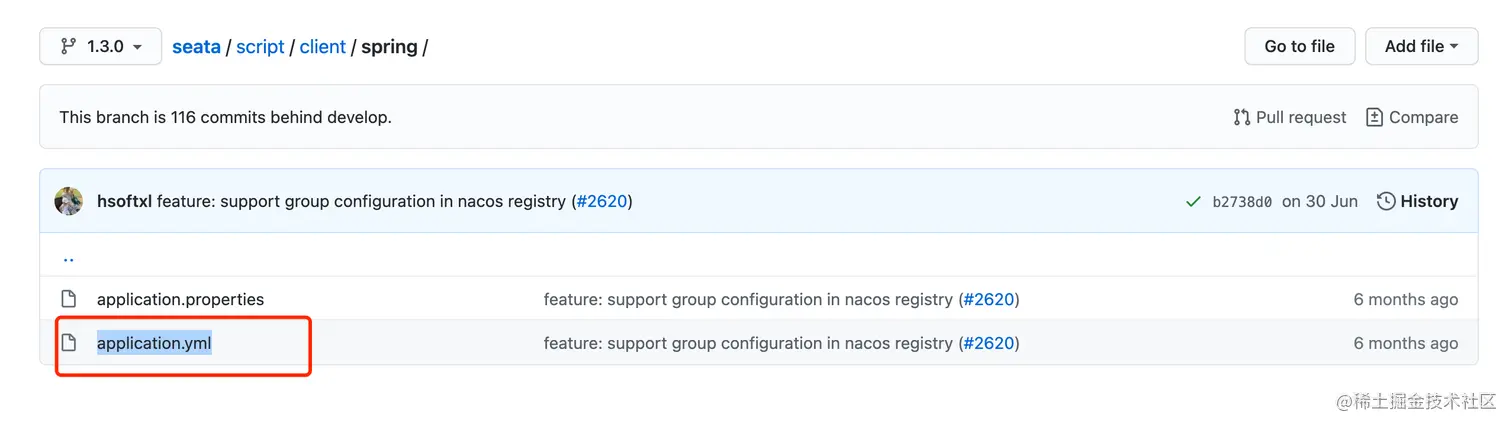Image resolution: width=1512 pixels, height=427 pixels.
Task: Open the Pull request link
Action: 1290,117
